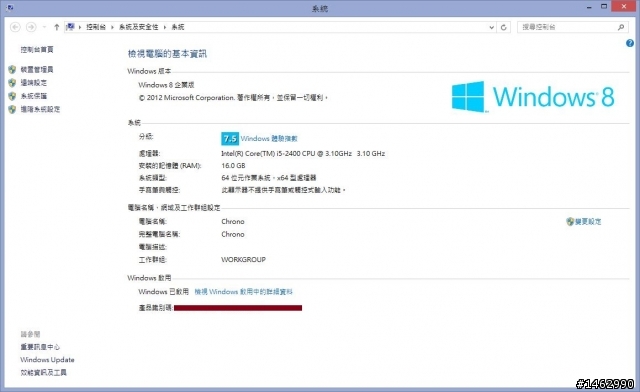The width and height of the screenshot is (640, 392).
Task: Click 變更設定 link for computer name
Action: click(588, 221)
